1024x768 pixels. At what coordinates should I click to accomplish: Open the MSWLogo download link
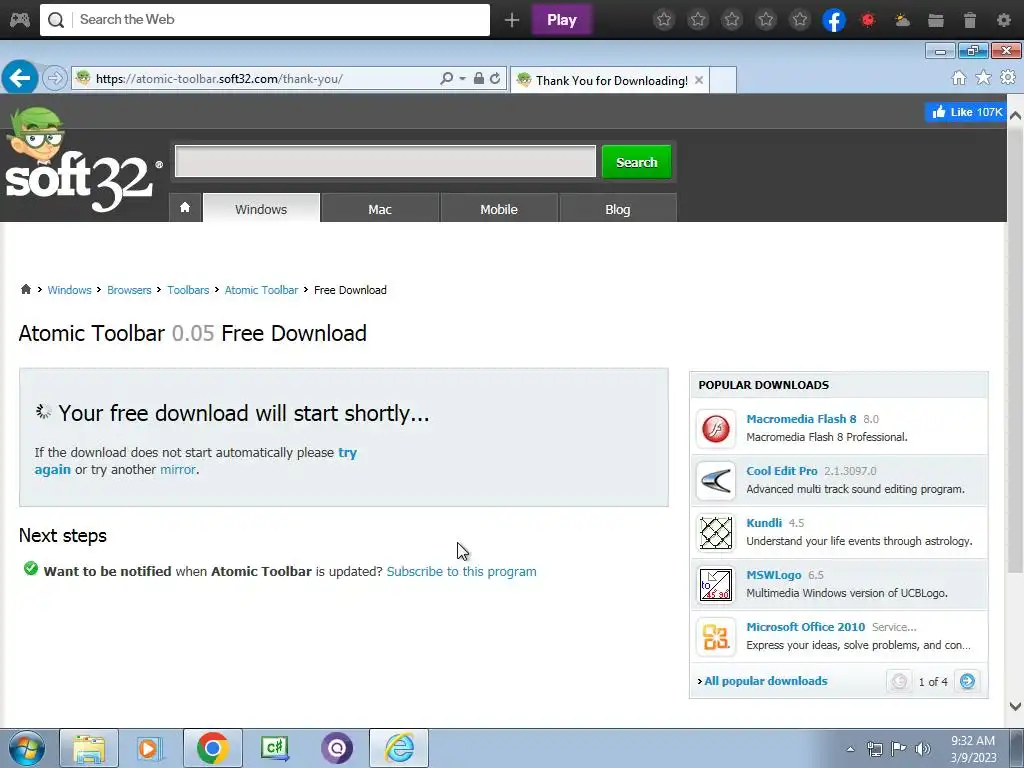[774, 575]
